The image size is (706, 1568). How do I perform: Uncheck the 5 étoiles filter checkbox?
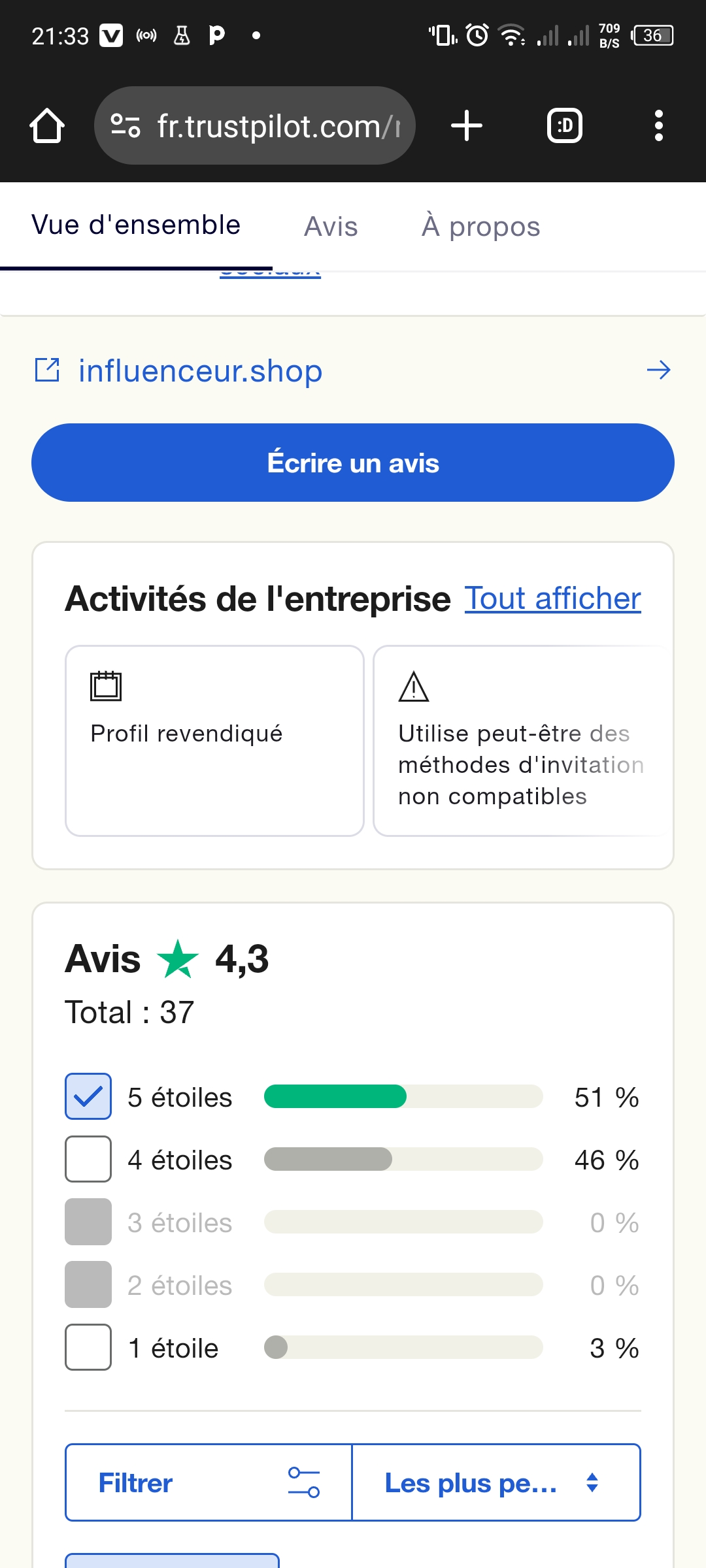click(88, 1096)
